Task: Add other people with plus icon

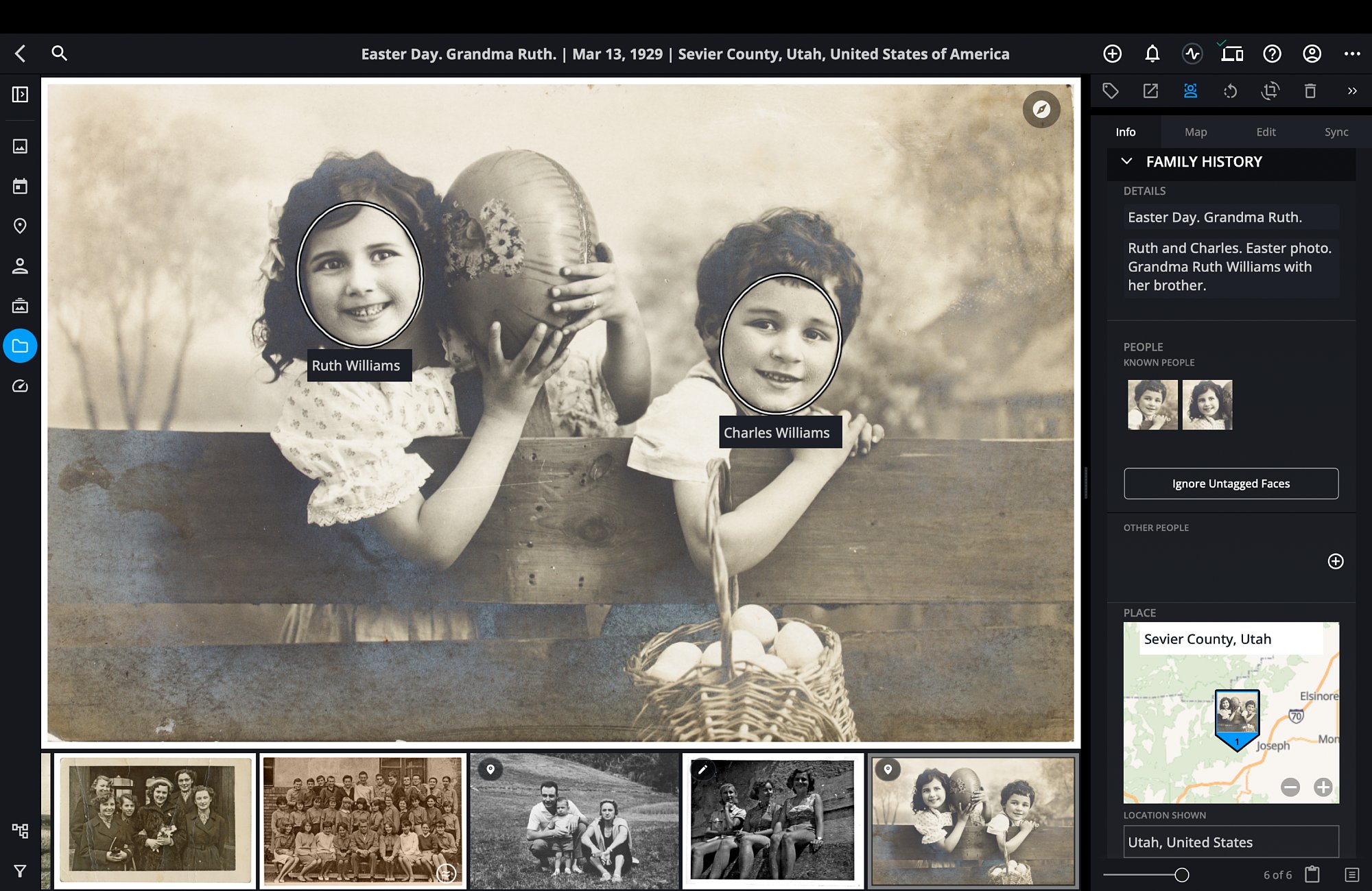Action: point(1335,561)
